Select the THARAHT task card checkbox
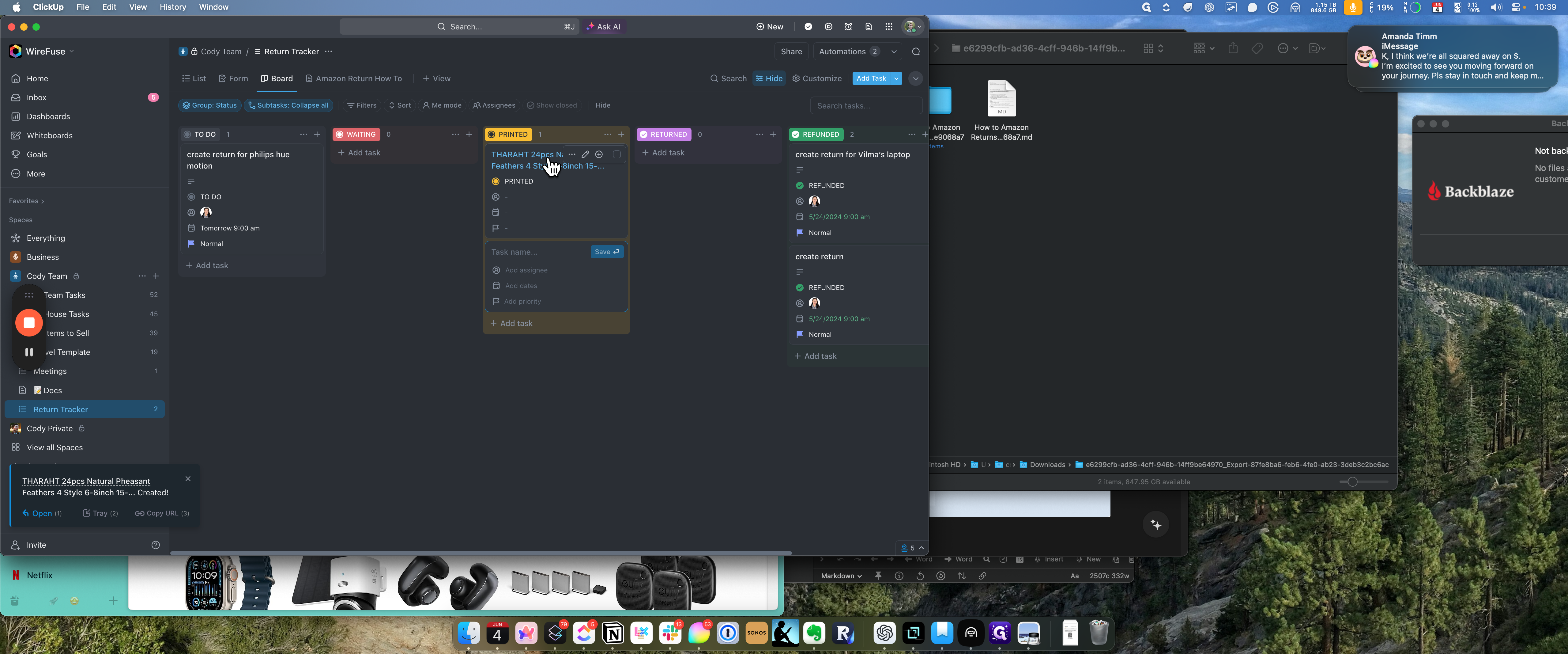This screenshot has width=1568, height=654. point(616,155)
